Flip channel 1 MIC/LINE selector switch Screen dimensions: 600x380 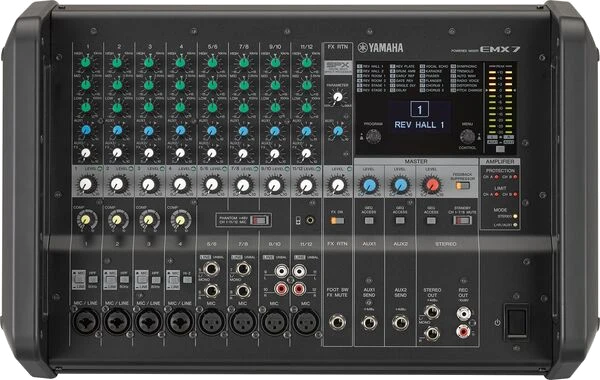pyautogui.click(x=79, y=280)
